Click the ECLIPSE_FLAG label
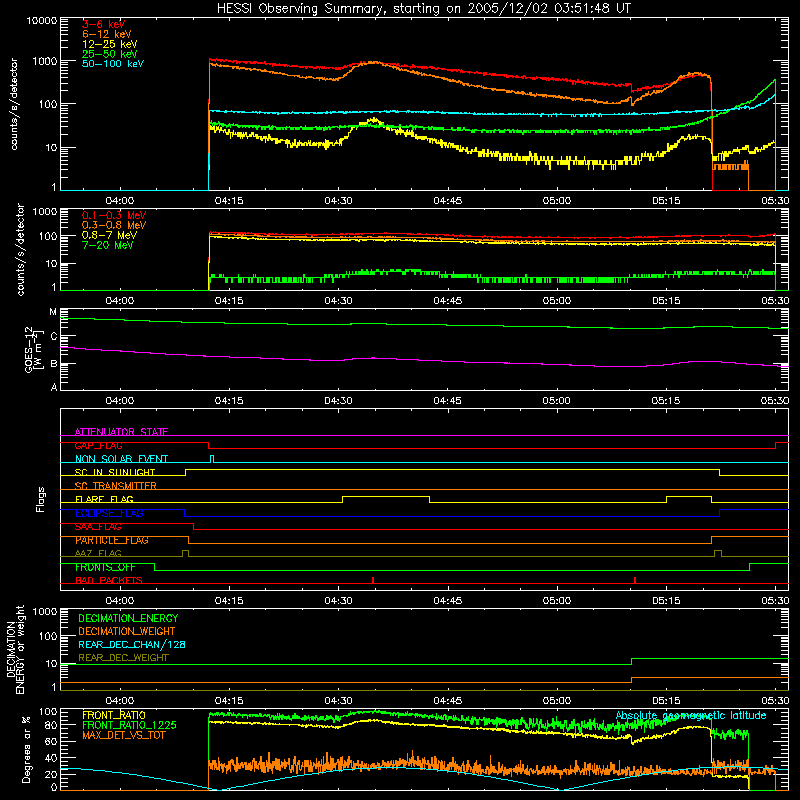Image resolution: width=800 pixels, height=800 pixels. click(x=109, y=513)
